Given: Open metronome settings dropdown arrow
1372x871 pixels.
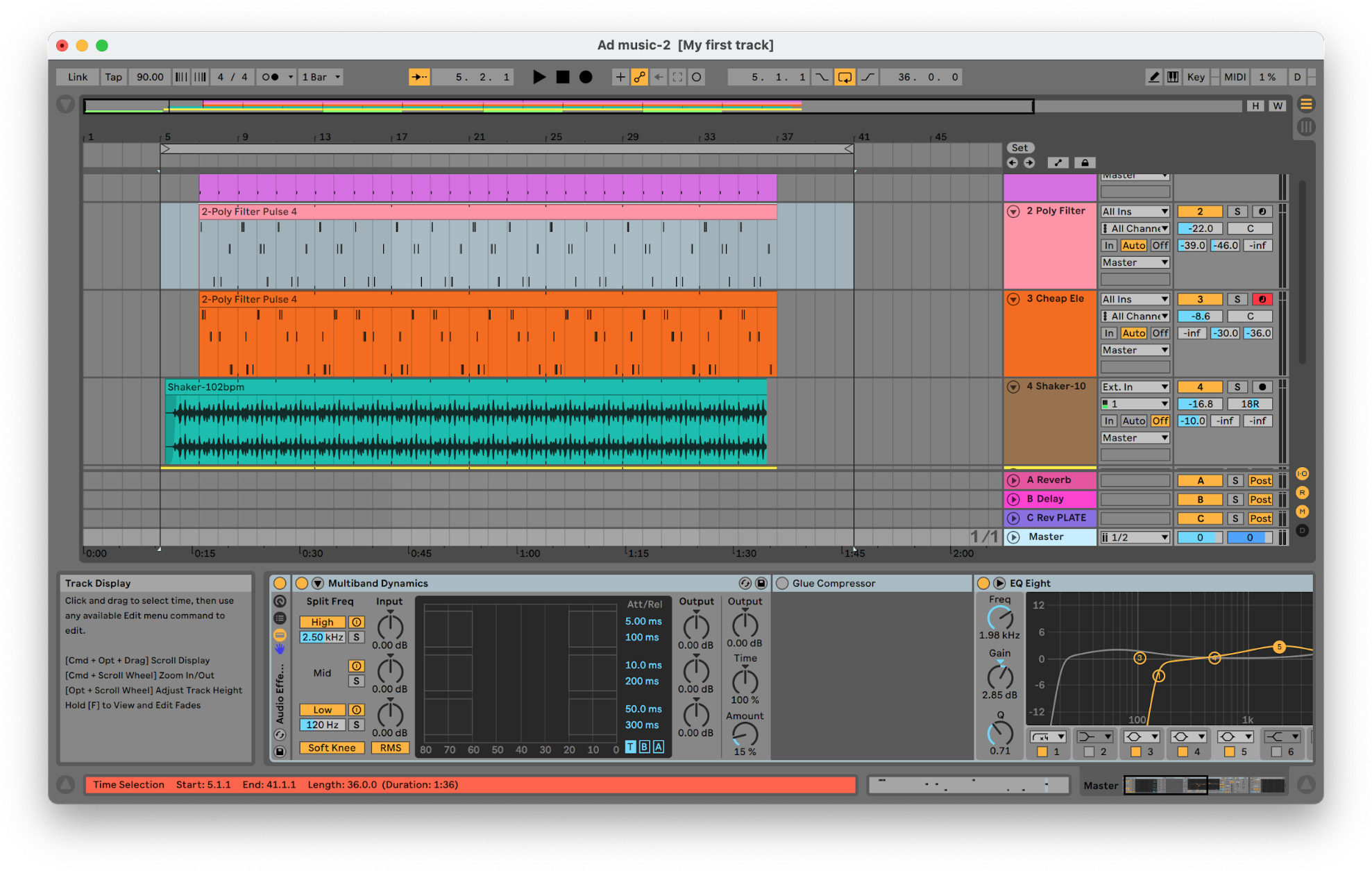Looking at the screenshot, I should click(291, 77).
